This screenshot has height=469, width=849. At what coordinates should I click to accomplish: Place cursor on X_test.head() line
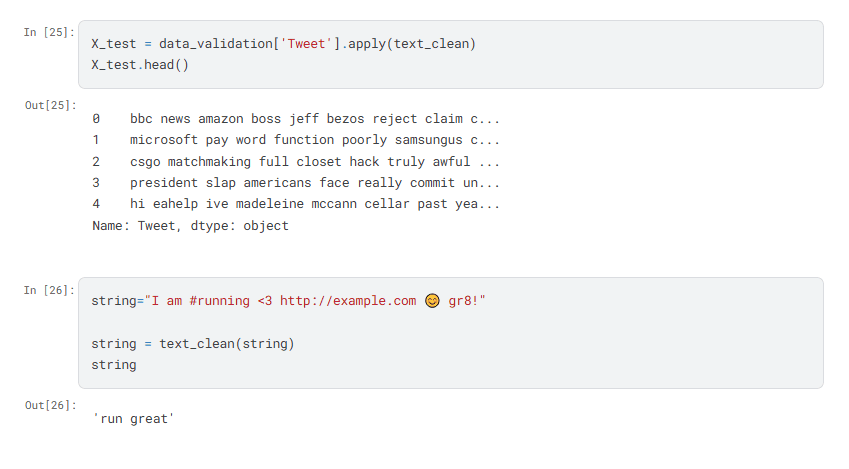[140, 65]
